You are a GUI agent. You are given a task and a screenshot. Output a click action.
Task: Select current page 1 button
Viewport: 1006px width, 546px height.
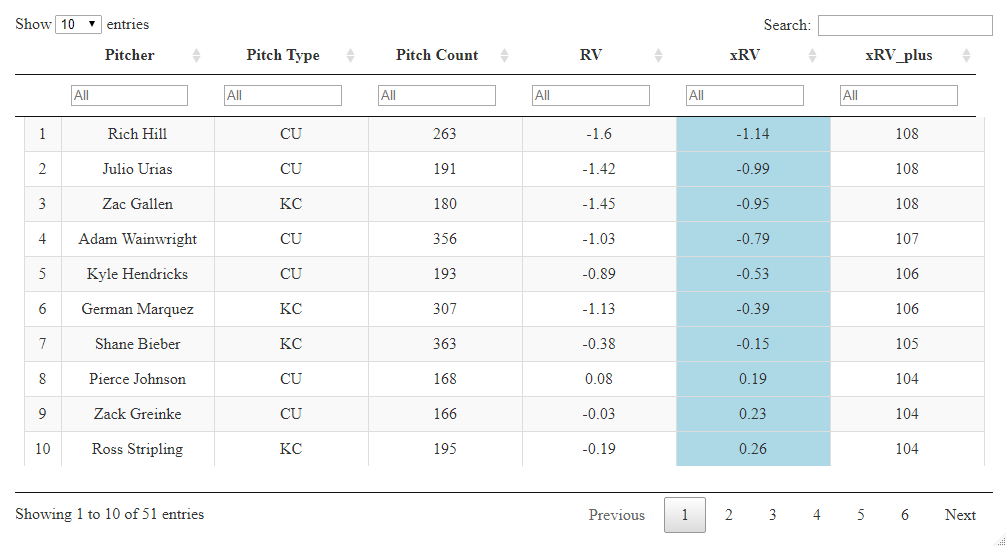(685, 515)
